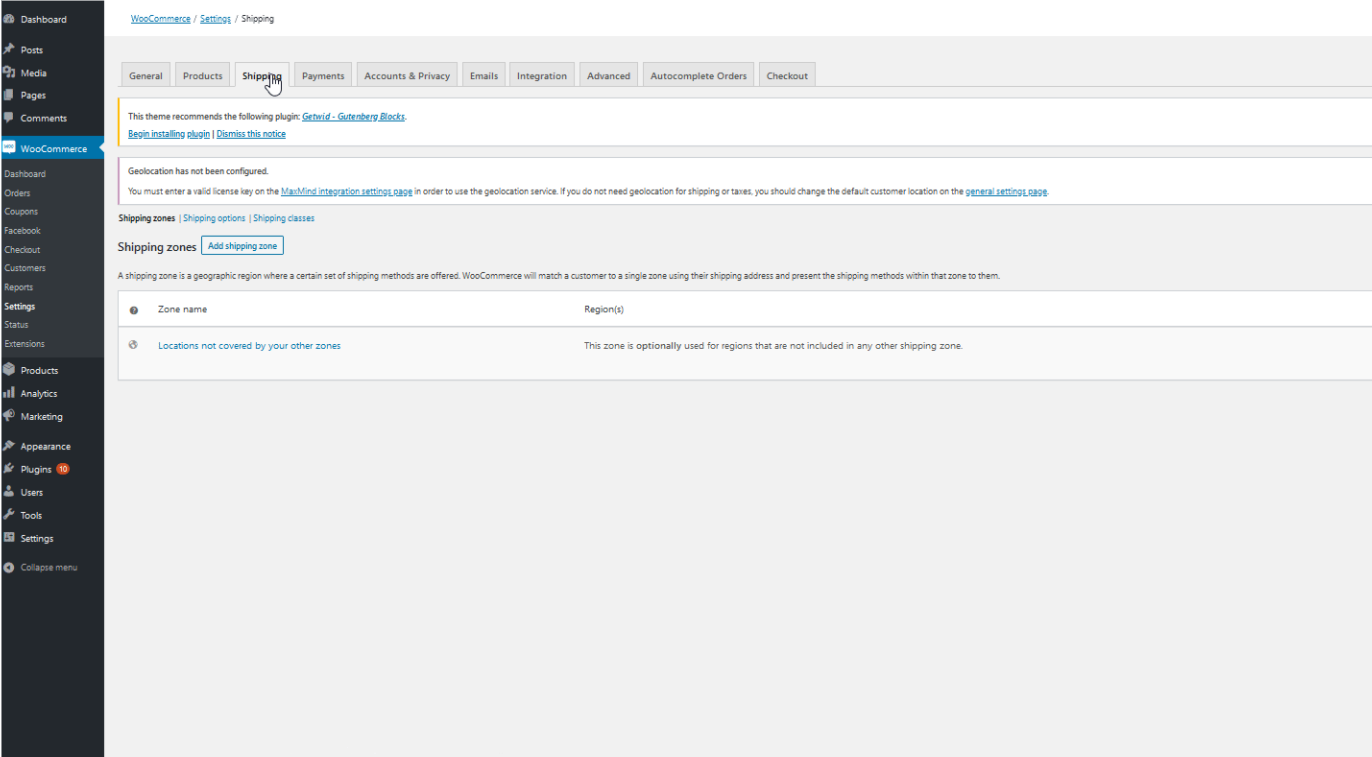
Task: Open the general settings page link
Action: [1007, 191]
